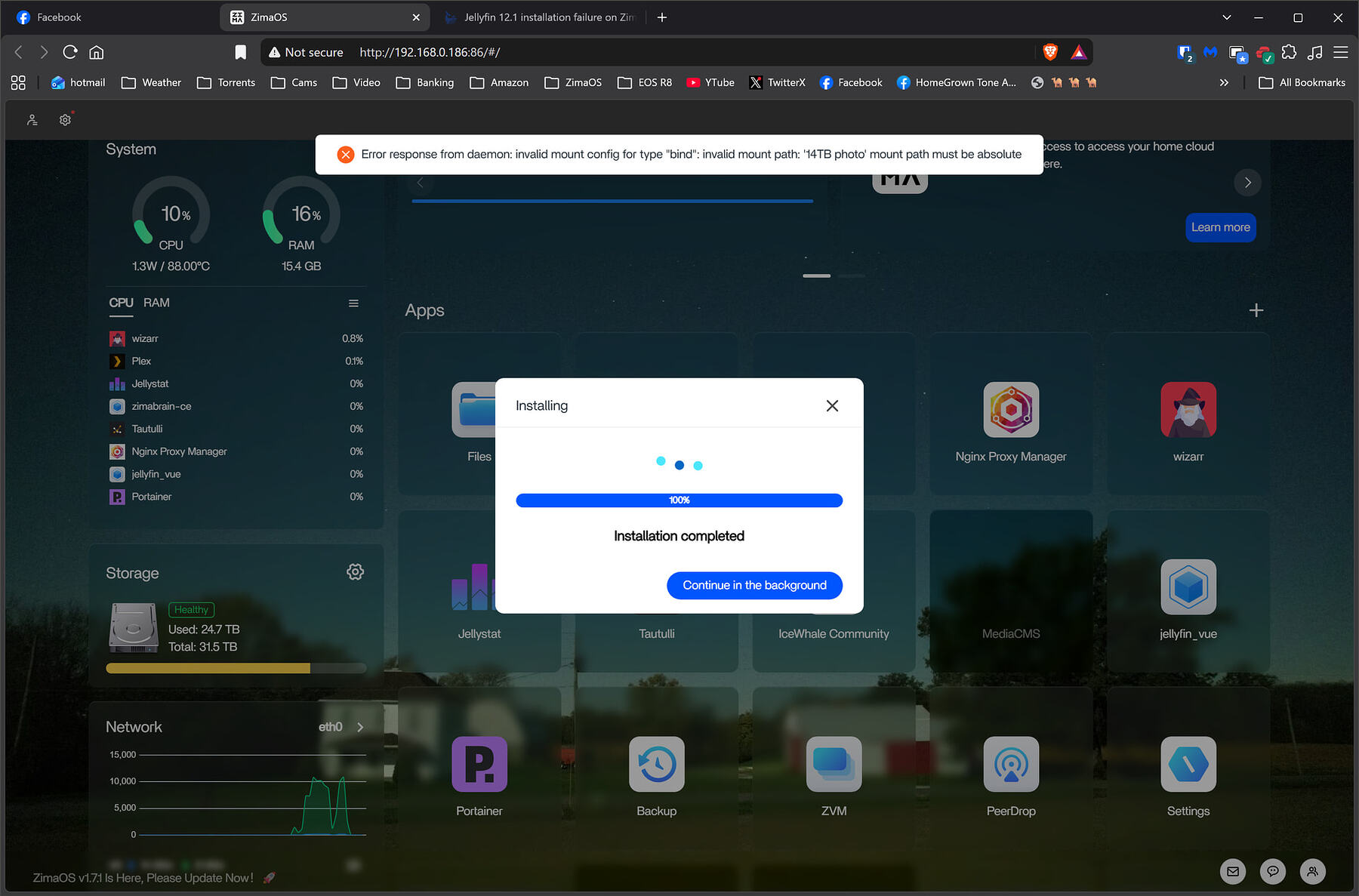The image size is (1359, 896).
Task: Dismiss the error notification X icon
Action: tap(346, 154)
